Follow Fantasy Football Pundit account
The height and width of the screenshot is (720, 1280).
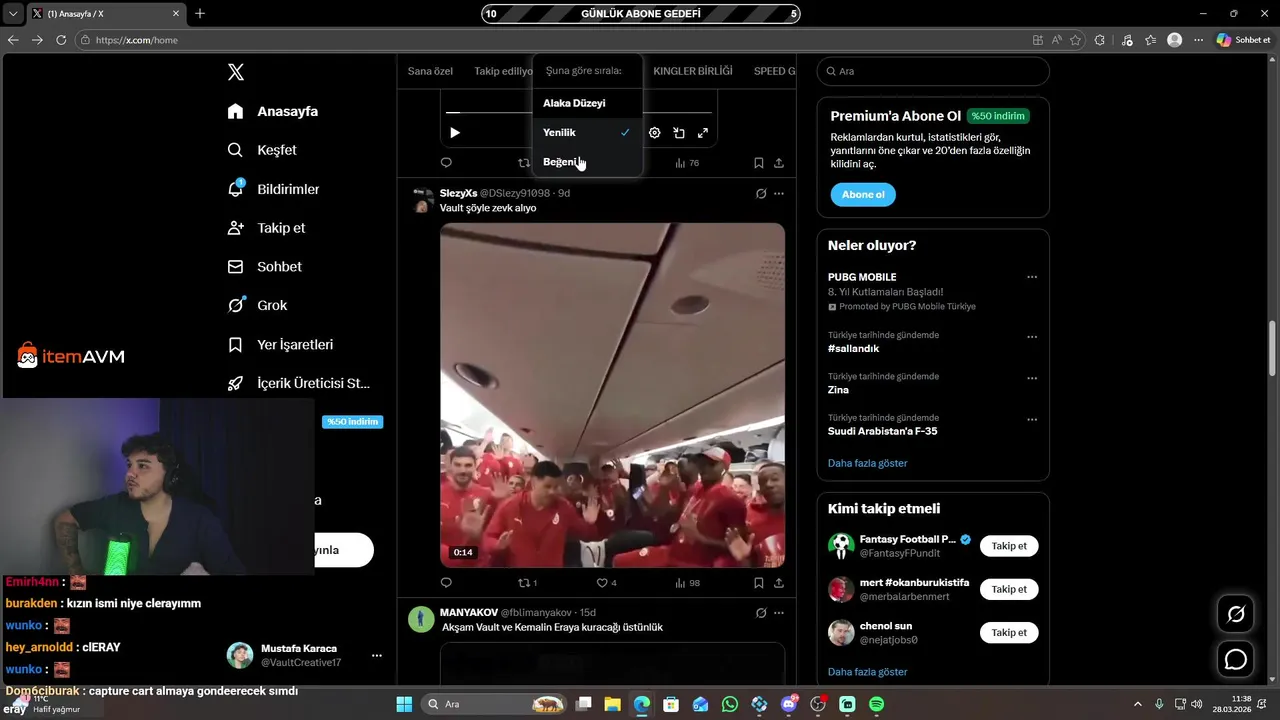click(1009, 546)
